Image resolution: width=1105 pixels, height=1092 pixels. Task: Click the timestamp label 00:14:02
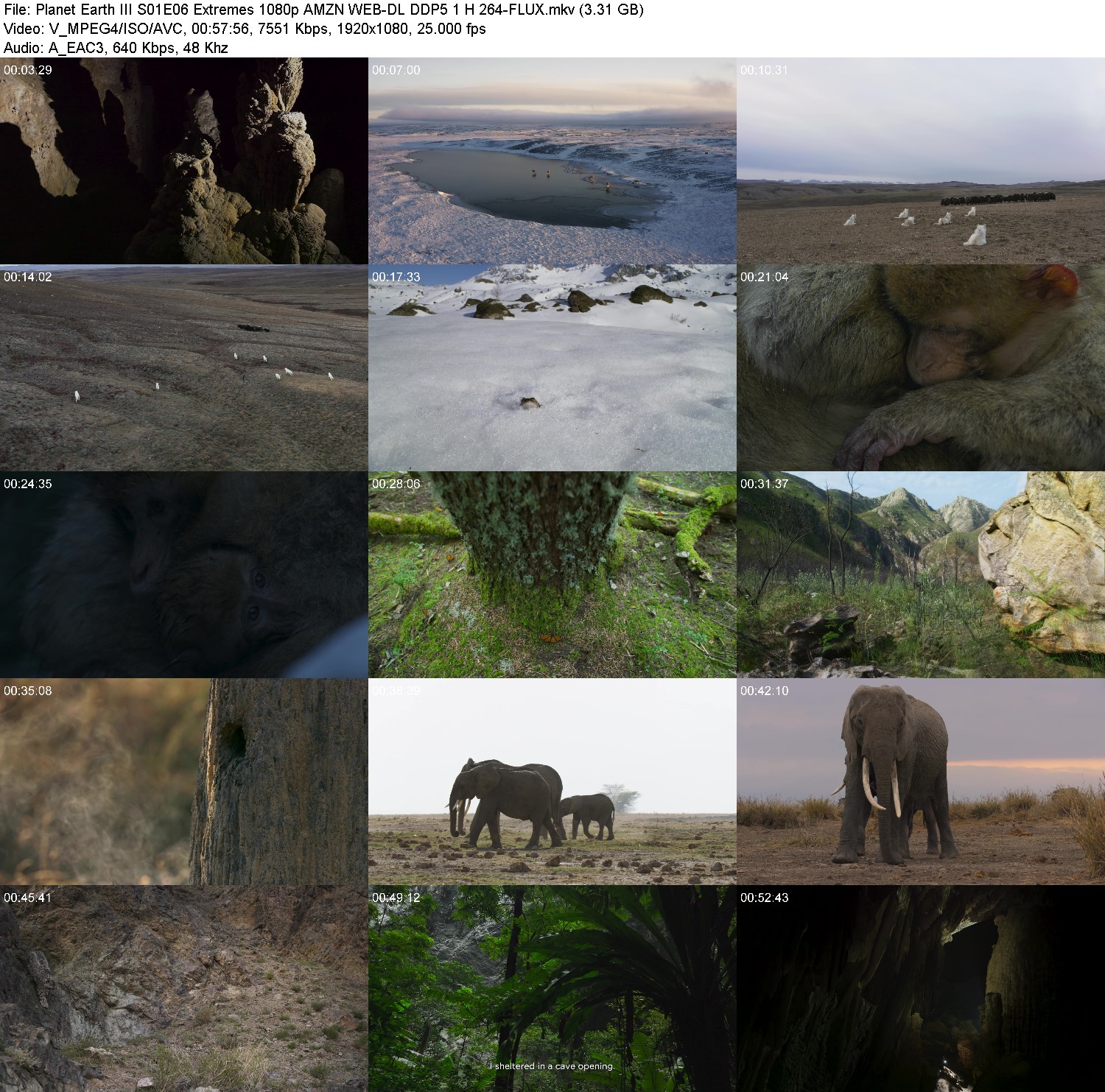point(27,277)
